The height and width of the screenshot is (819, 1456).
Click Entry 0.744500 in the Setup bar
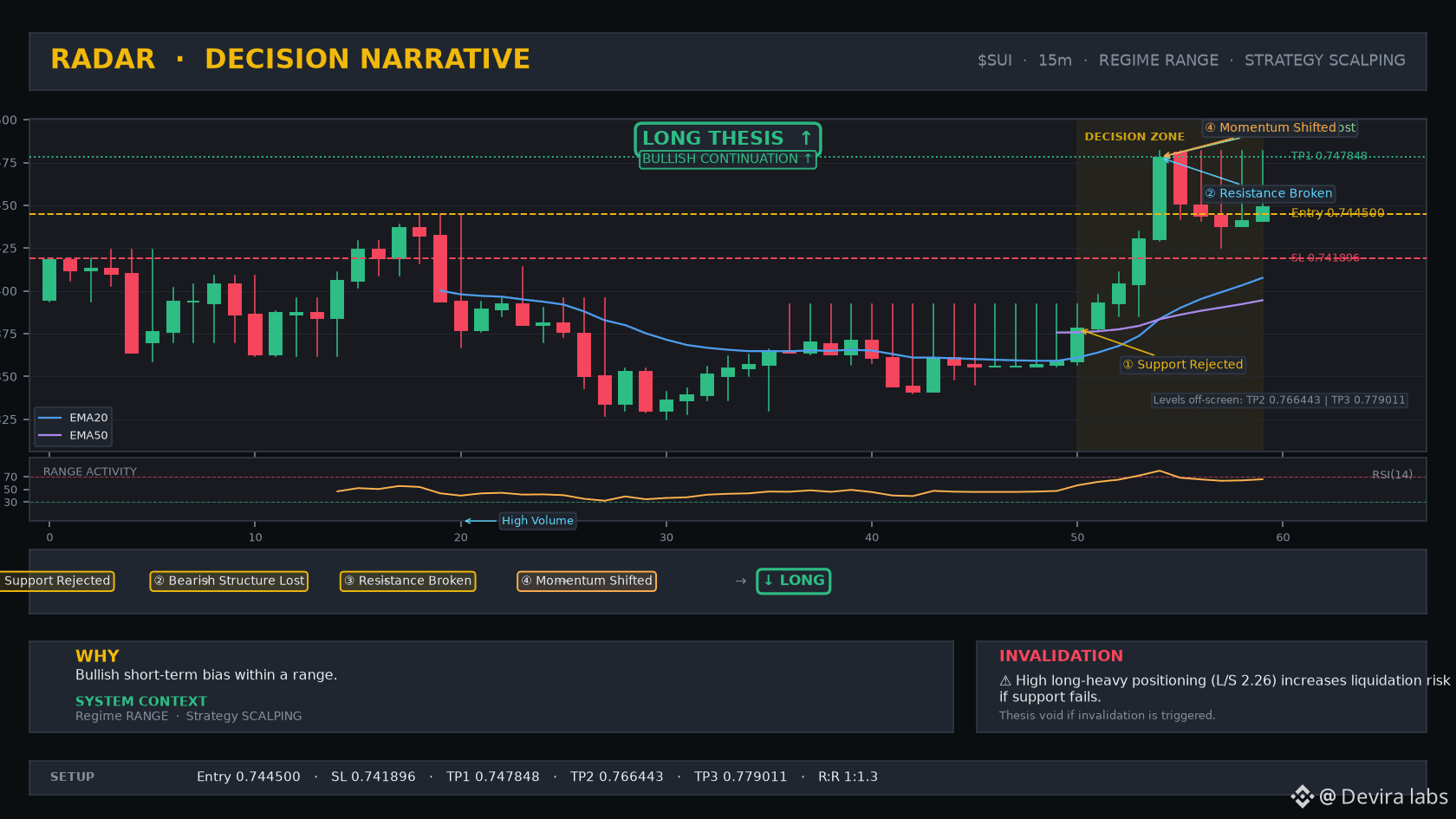(x=249, y=777)
